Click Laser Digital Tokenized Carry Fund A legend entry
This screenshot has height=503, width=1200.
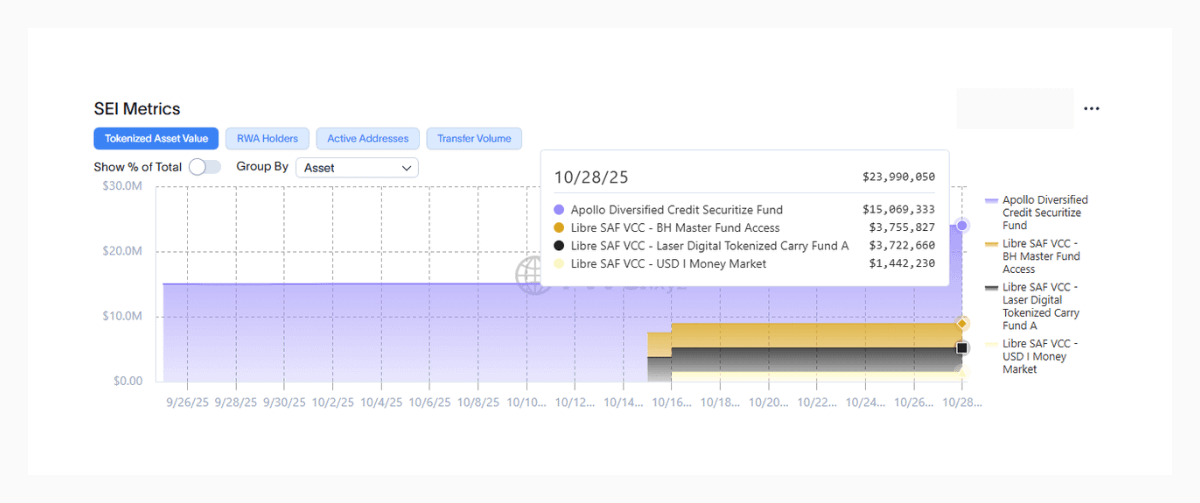[1033, 306]
